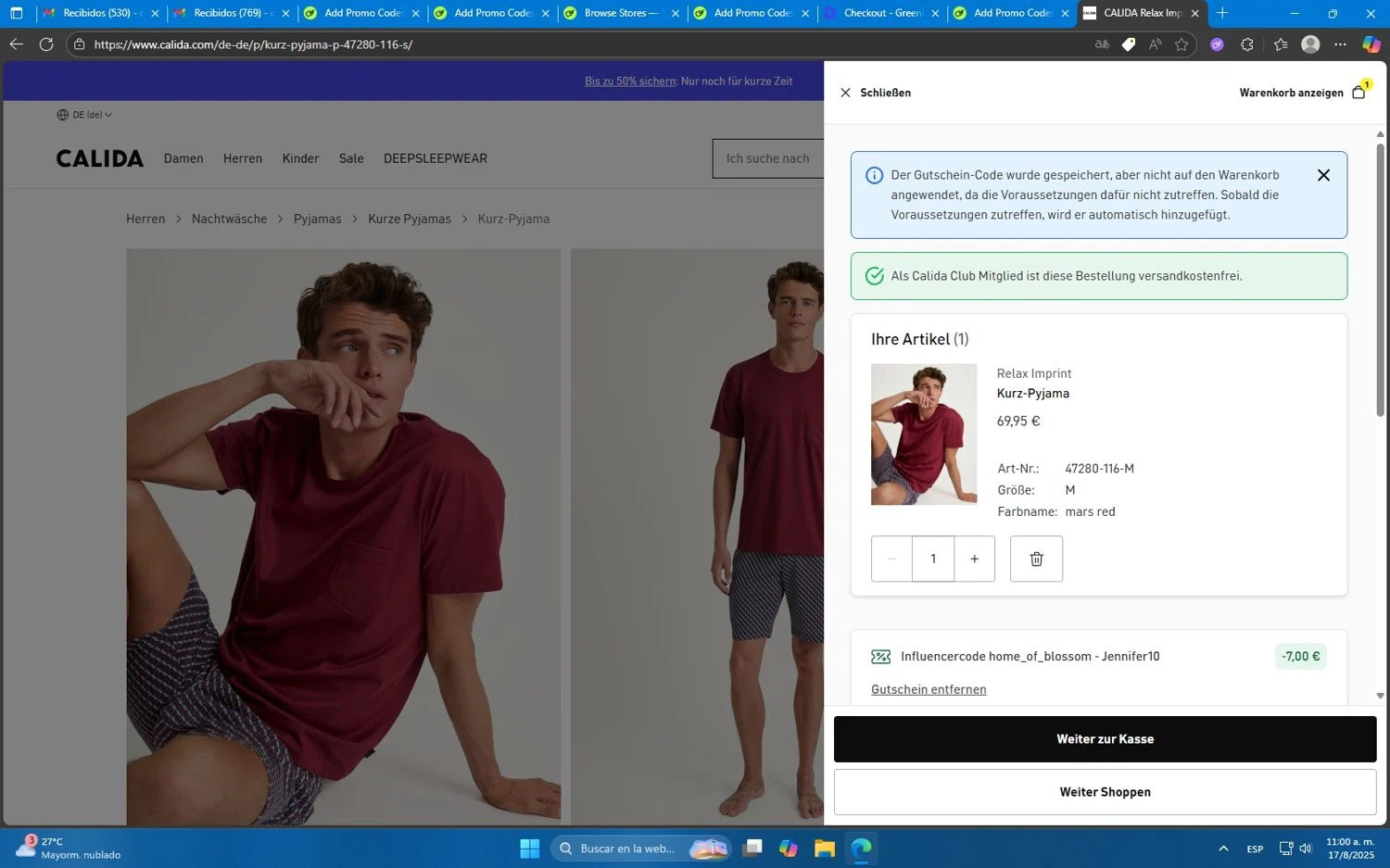The image size is (1390, 868).
Task: Switch to Recibidos (769) tab
Action: (231, 13)
